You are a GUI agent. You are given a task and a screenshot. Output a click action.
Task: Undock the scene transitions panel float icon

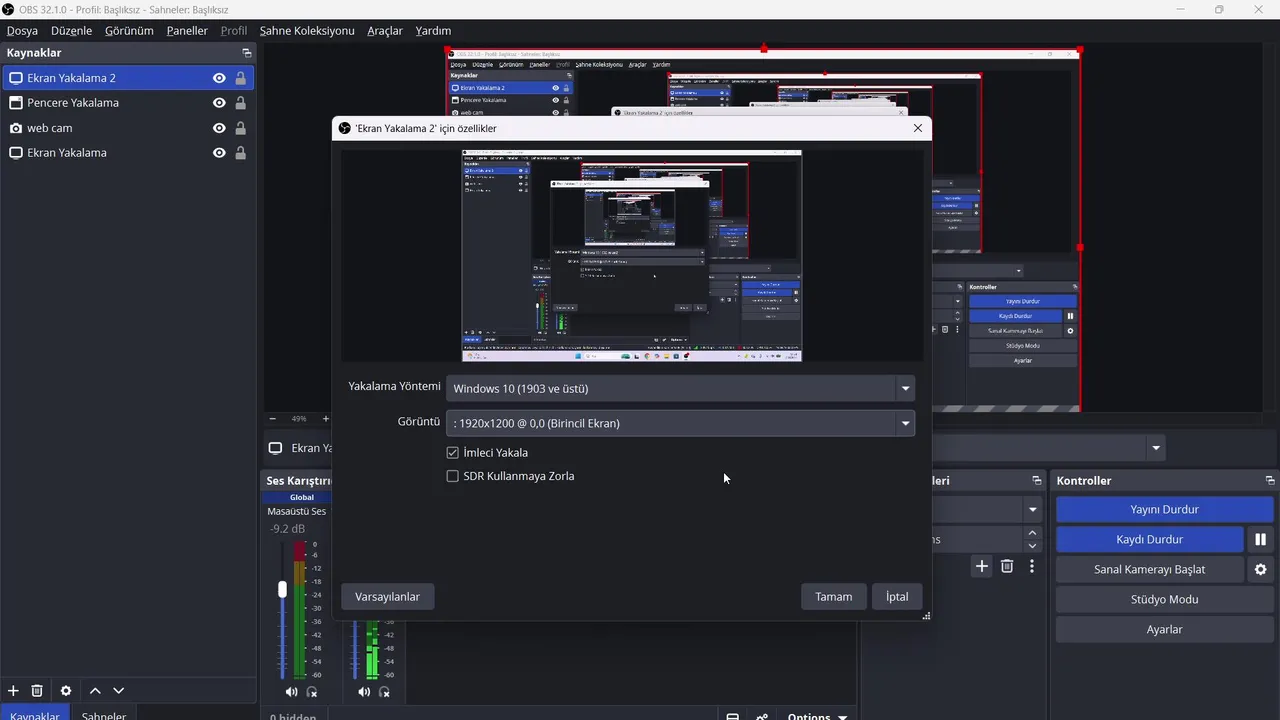(x=1037, y=481)
